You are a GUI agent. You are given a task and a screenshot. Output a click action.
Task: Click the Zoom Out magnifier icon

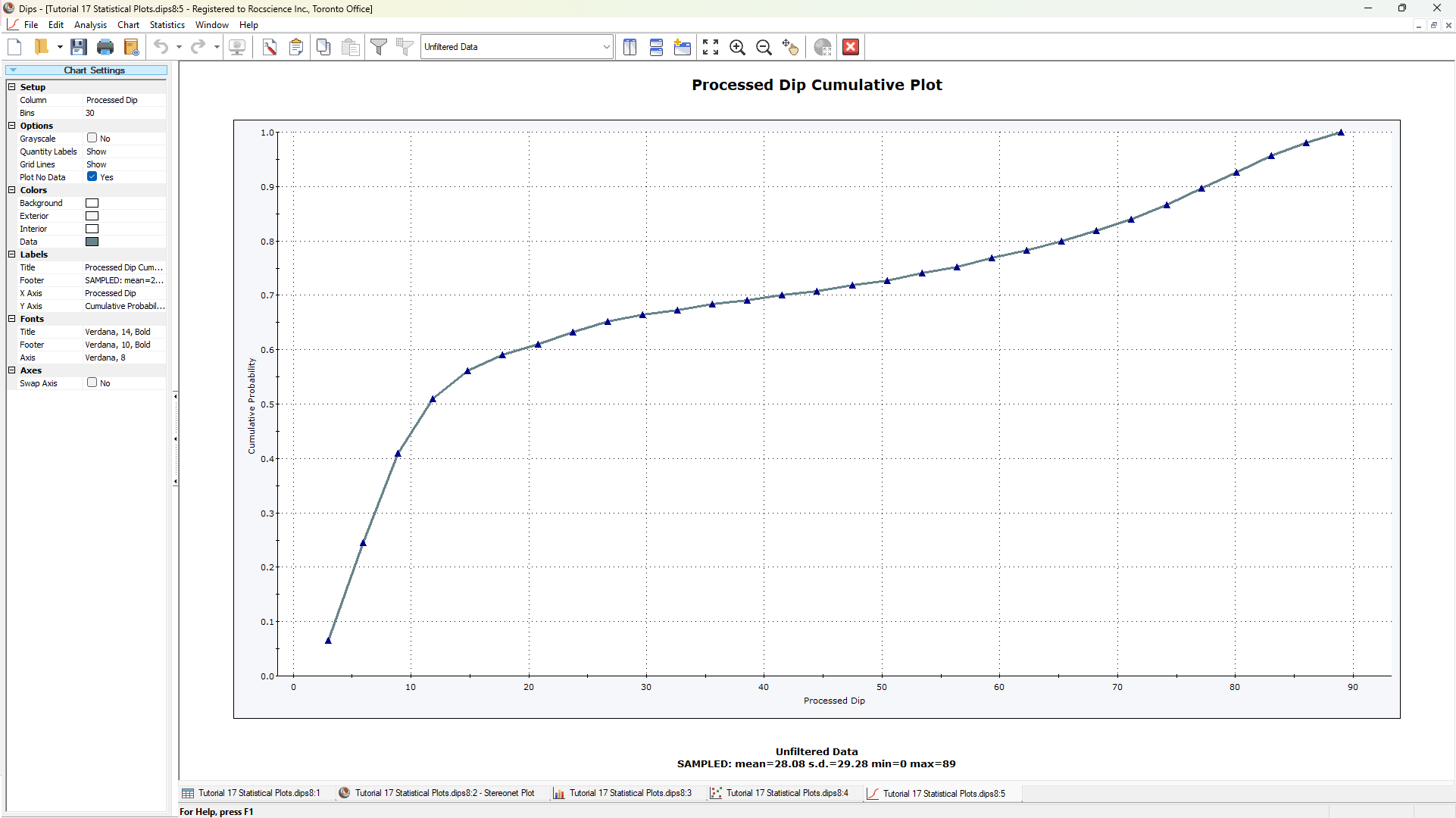coord(762,47)
